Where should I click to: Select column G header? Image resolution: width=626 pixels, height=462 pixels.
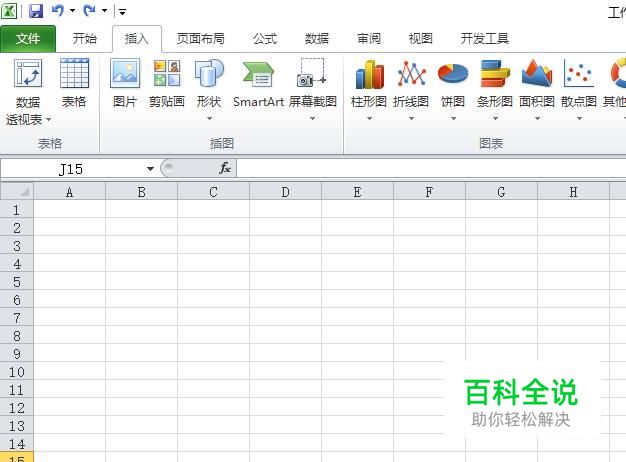pos(501,192)
